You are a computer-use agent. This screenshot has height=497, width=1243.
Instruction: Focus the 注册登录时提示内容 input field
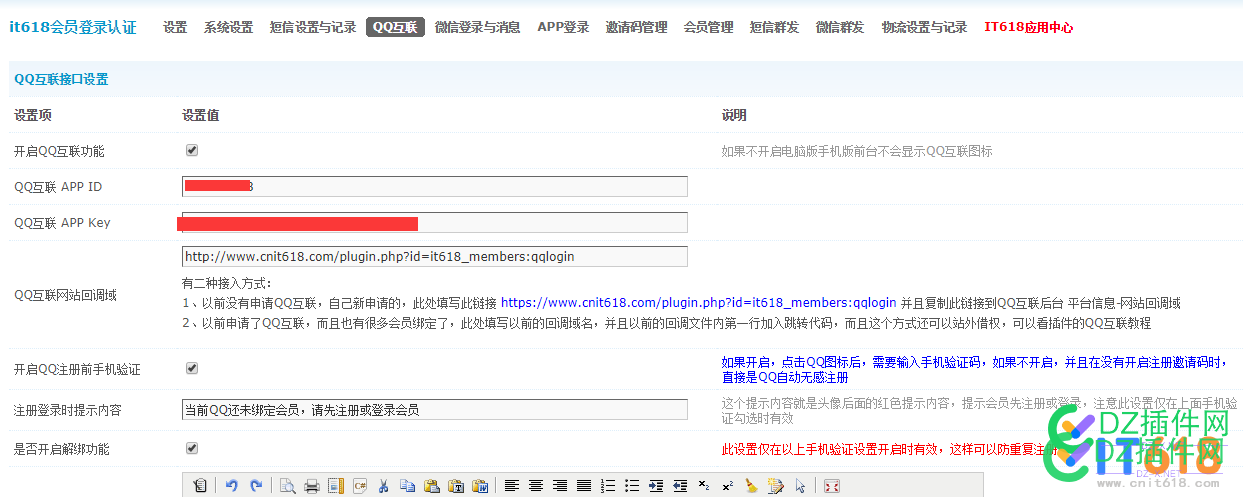point(435,409)
